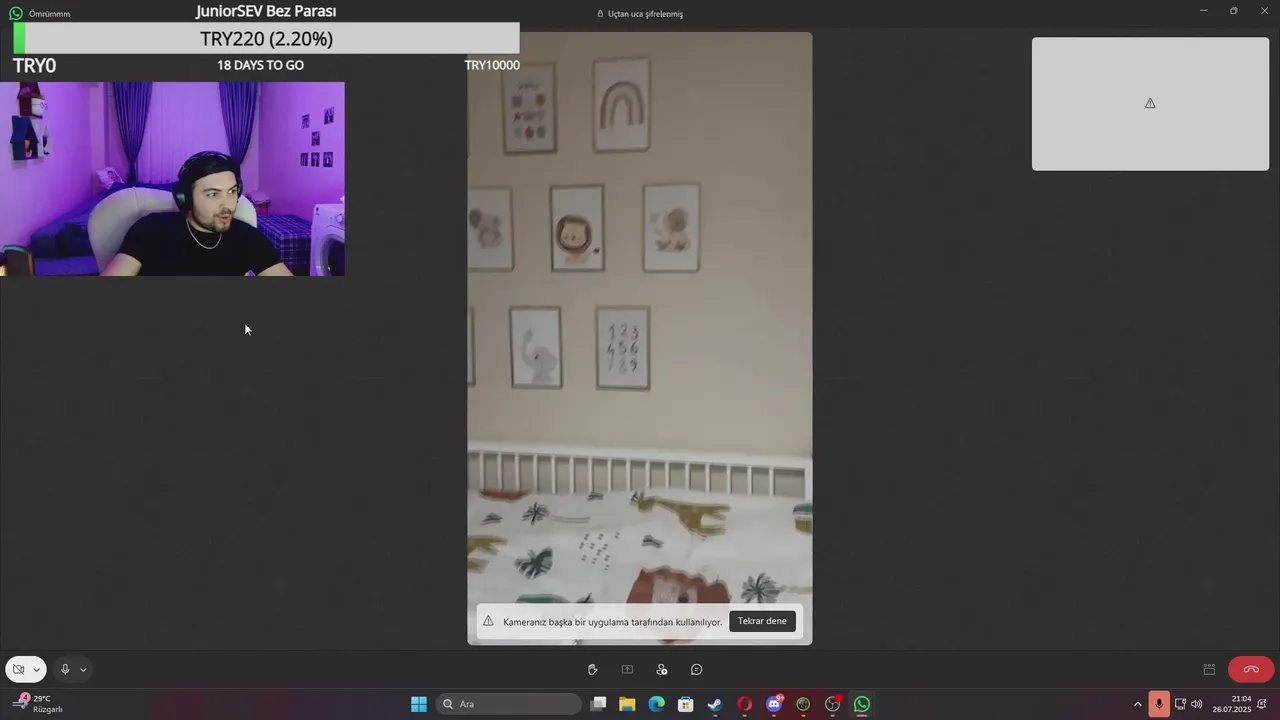Click the 'TRY10000' goal amount
This screenshot has width=1280, height=720.
coord(492,65)
